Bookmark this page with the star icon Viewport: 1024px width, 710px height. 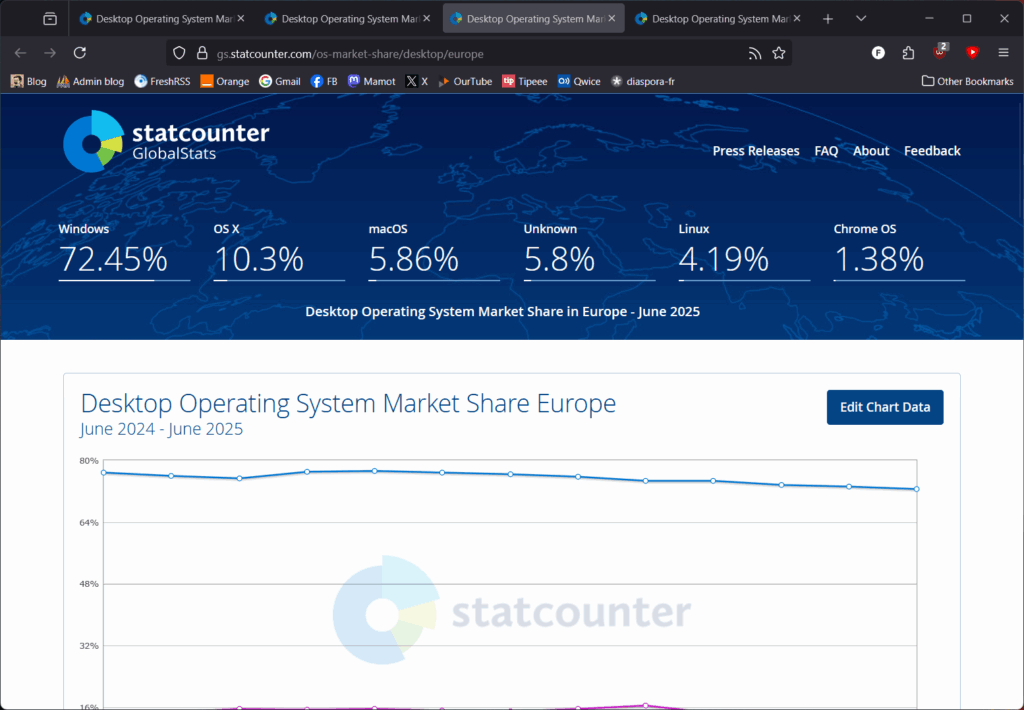point(779,53)
